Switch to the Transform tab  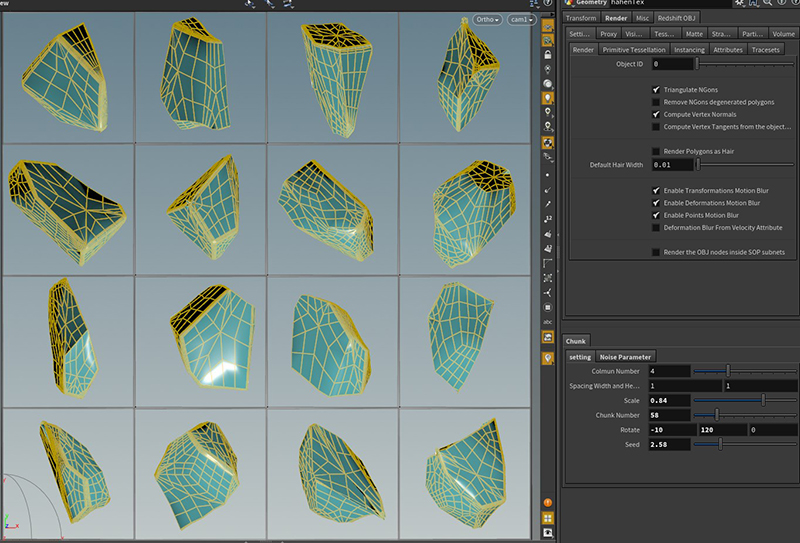581,18
